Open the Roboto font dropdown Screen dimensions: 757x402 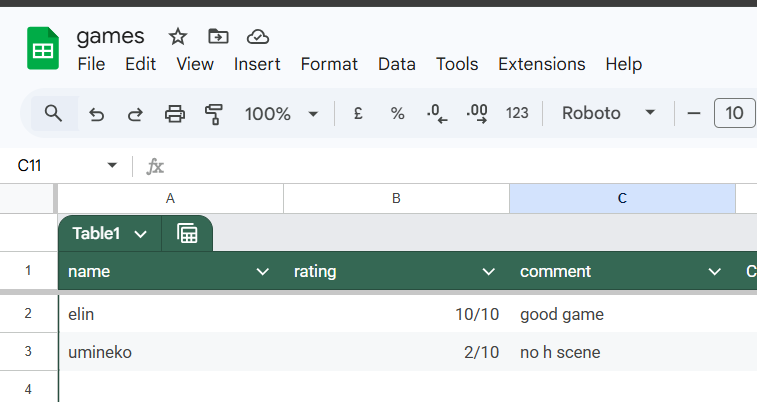pyautogui.click(x=608, y=113)
